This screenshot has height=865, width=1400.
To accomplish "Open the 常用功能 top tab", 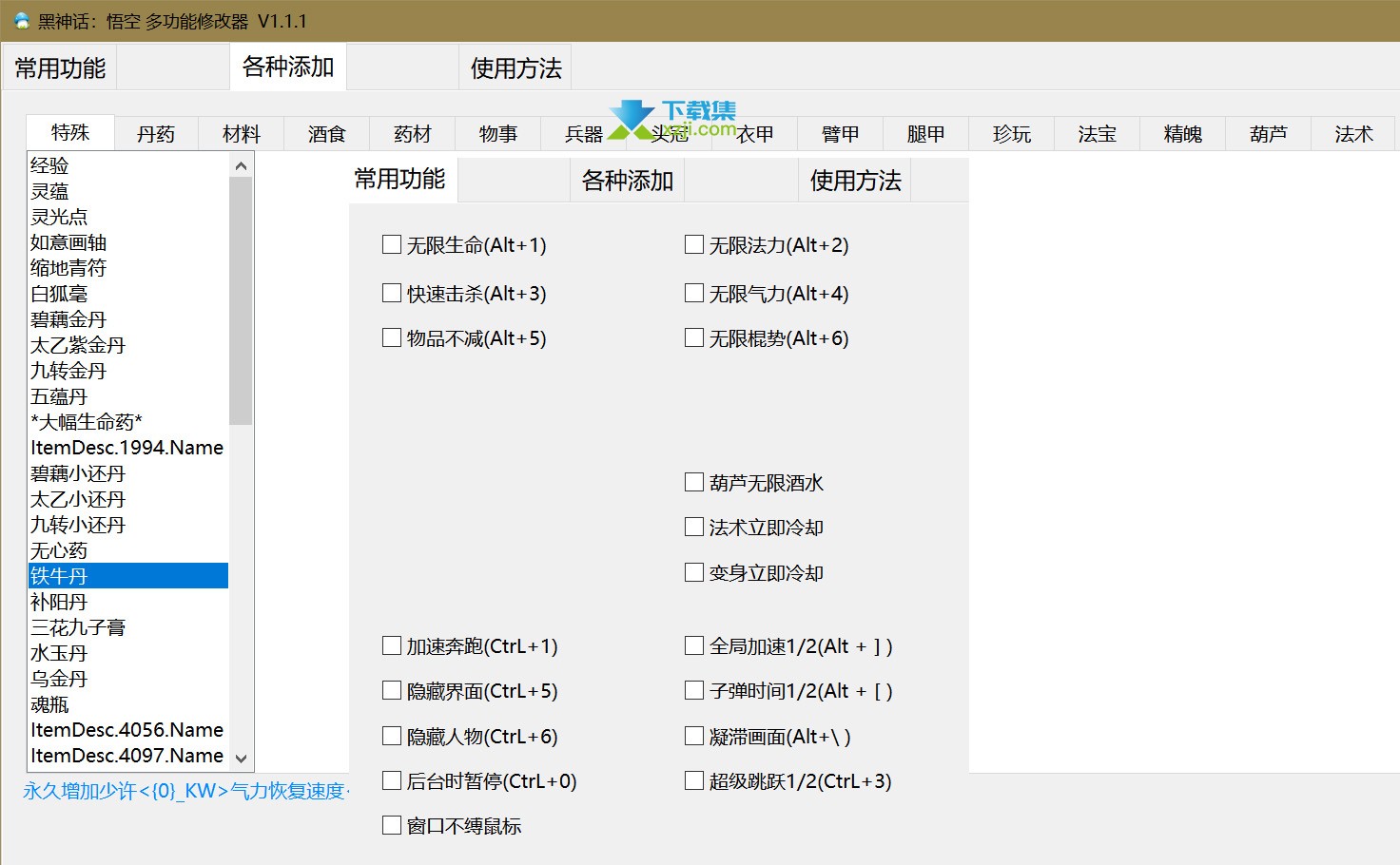I will pyautogui.click(x=60, y=67).
